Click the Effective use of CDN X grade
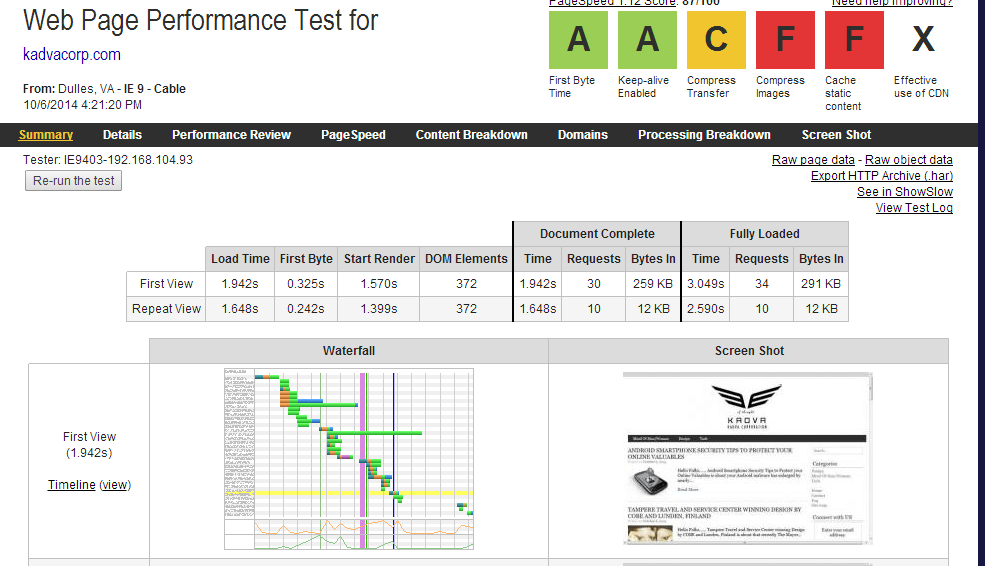 [x=923, y=40]
